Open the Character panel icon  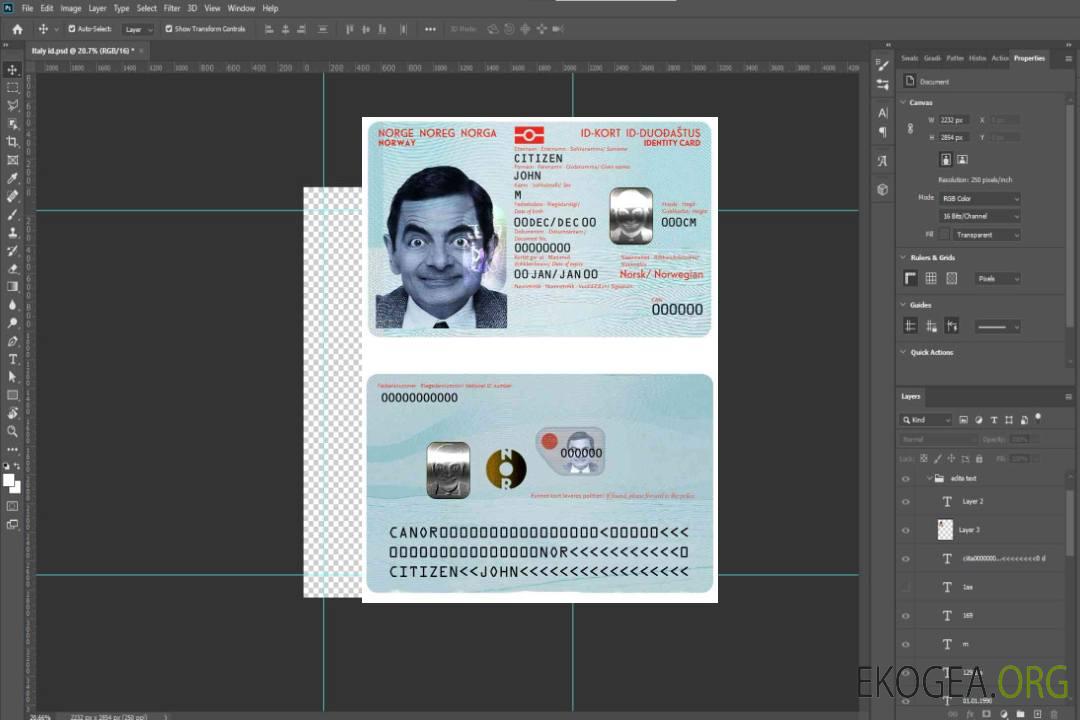tap(882, 113)
